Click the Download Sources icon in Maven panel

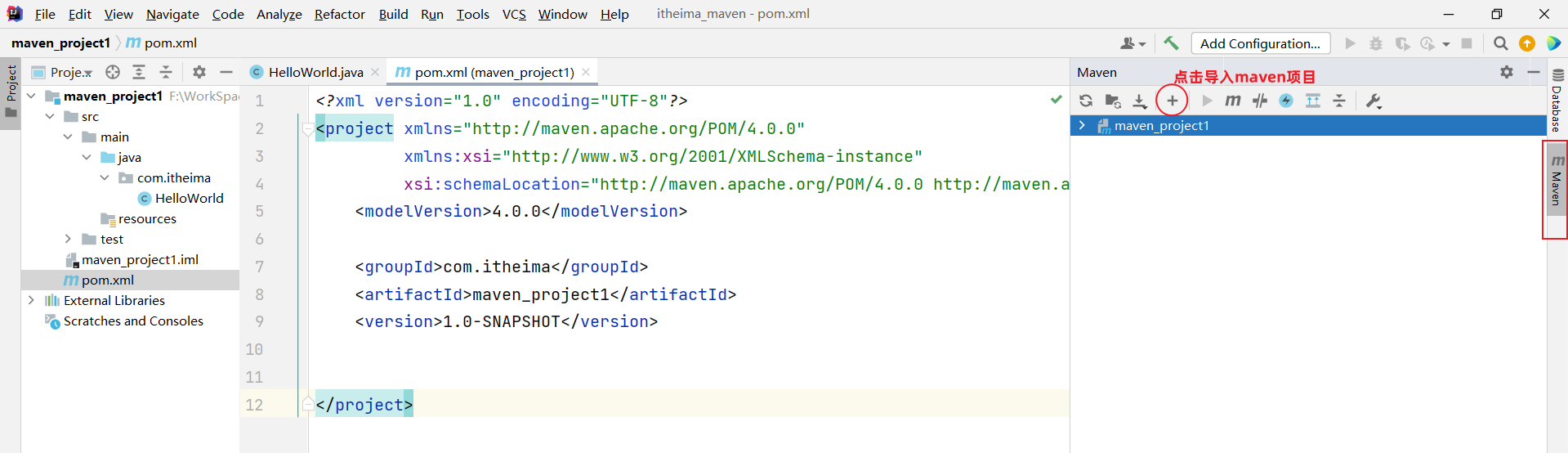tap(1140, 101)
